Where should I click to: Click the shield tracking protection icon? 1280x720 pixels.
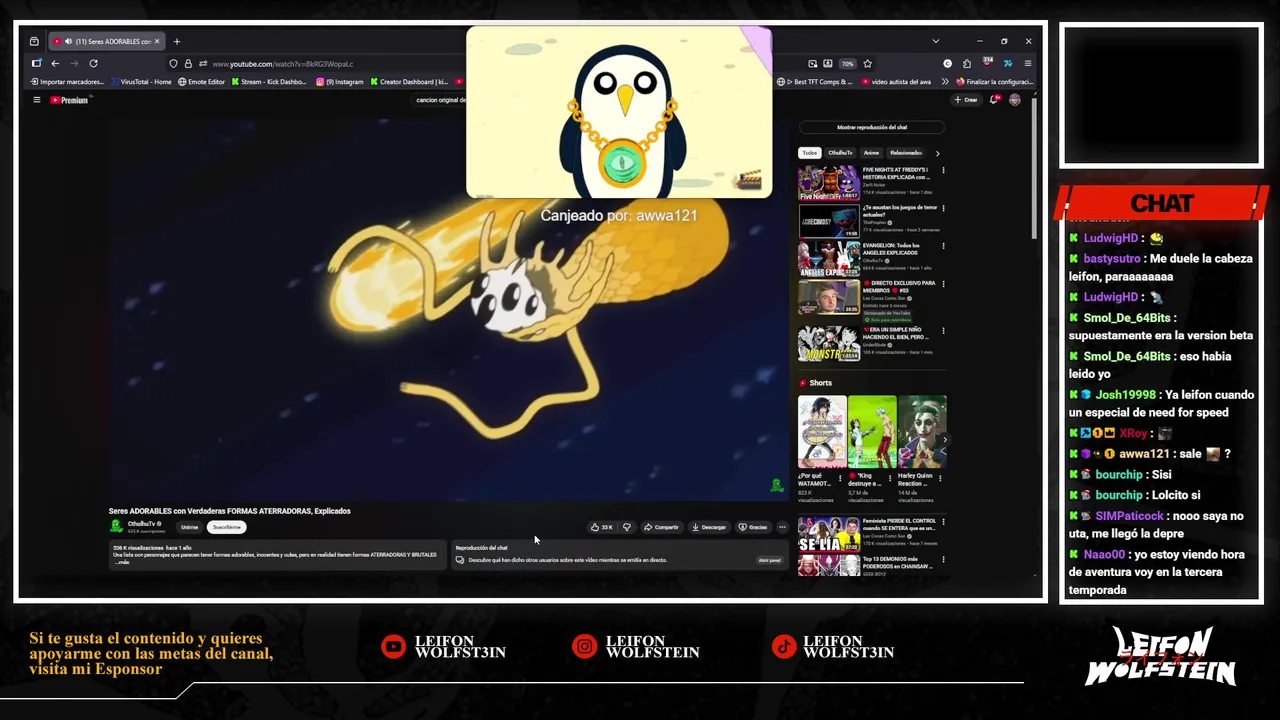click(174, 64)
